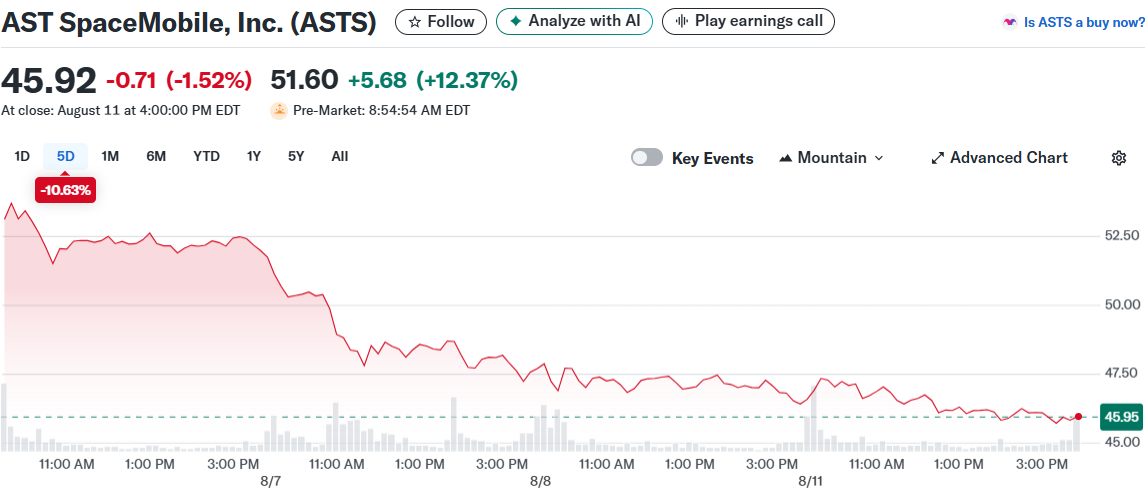Click the 8/8 date label on x-axis
1146x491 pixels.
tap(540, 482)
